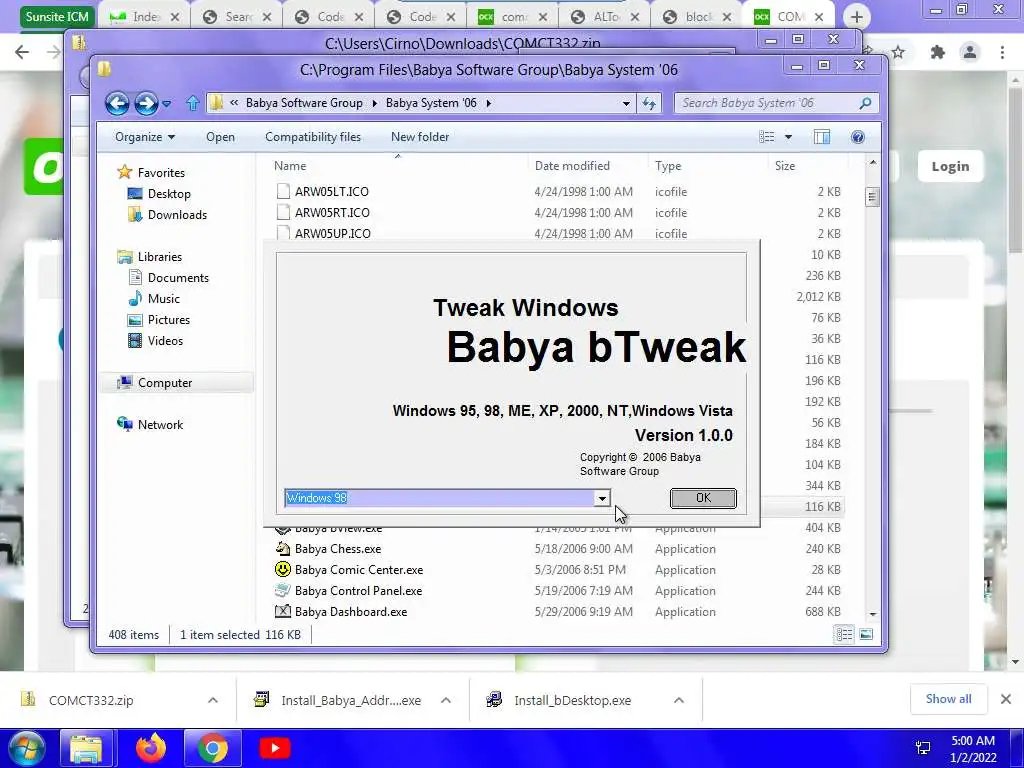Click the Babya Comic Center smiley icon
Image resolution: width=1024 pixels, height=768 pixels.
coord(282,569)
